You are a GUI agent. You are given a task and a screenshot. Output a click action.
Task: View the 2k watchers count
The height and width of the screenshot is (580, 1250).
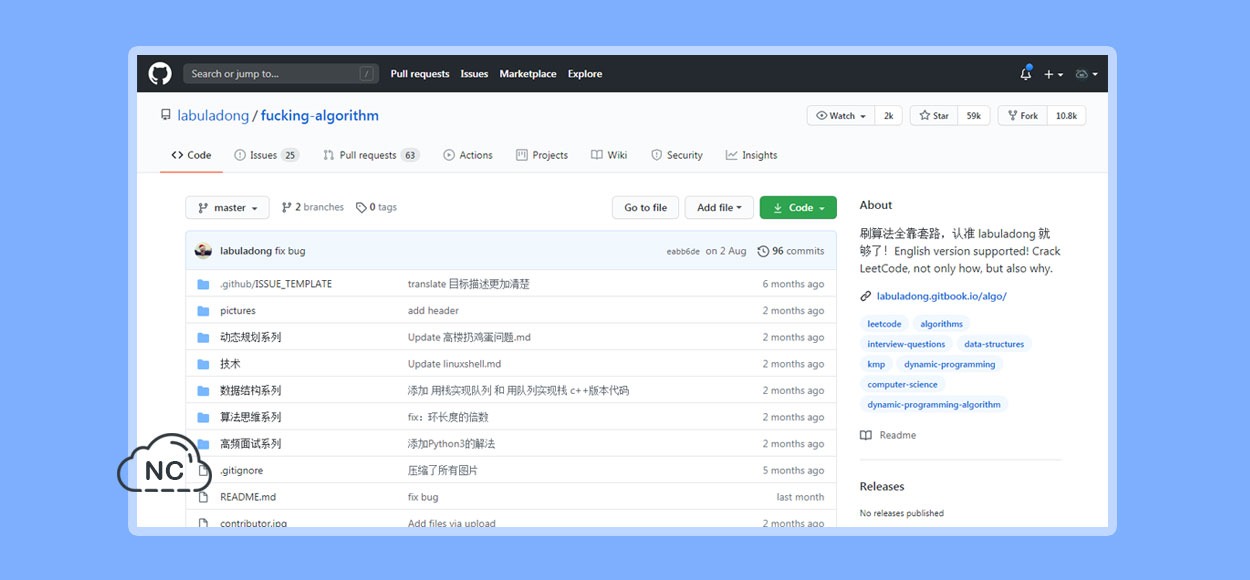(x=888, y=116)
